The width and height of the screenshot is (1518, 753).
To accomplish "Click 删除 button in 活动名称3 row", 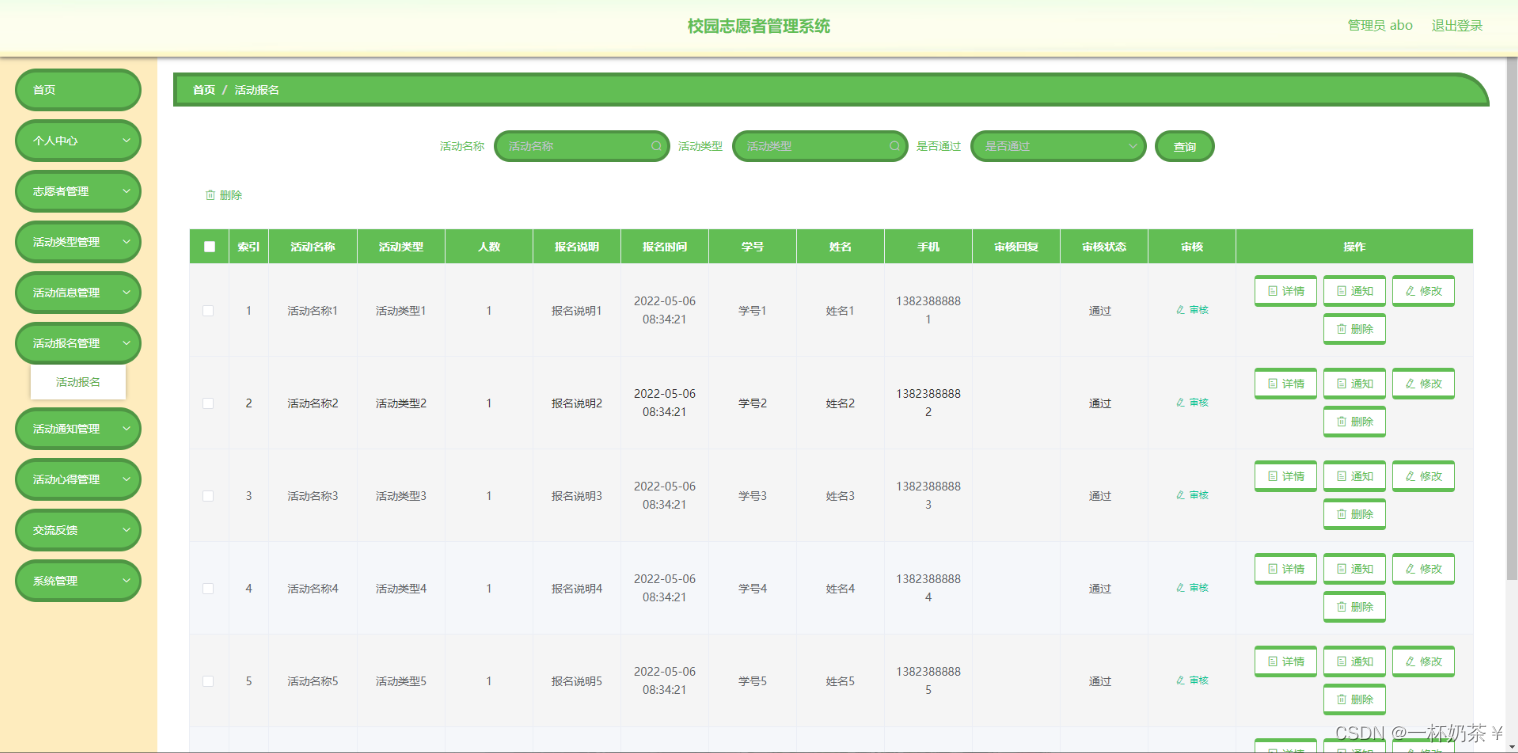I will click(1355, 514).
